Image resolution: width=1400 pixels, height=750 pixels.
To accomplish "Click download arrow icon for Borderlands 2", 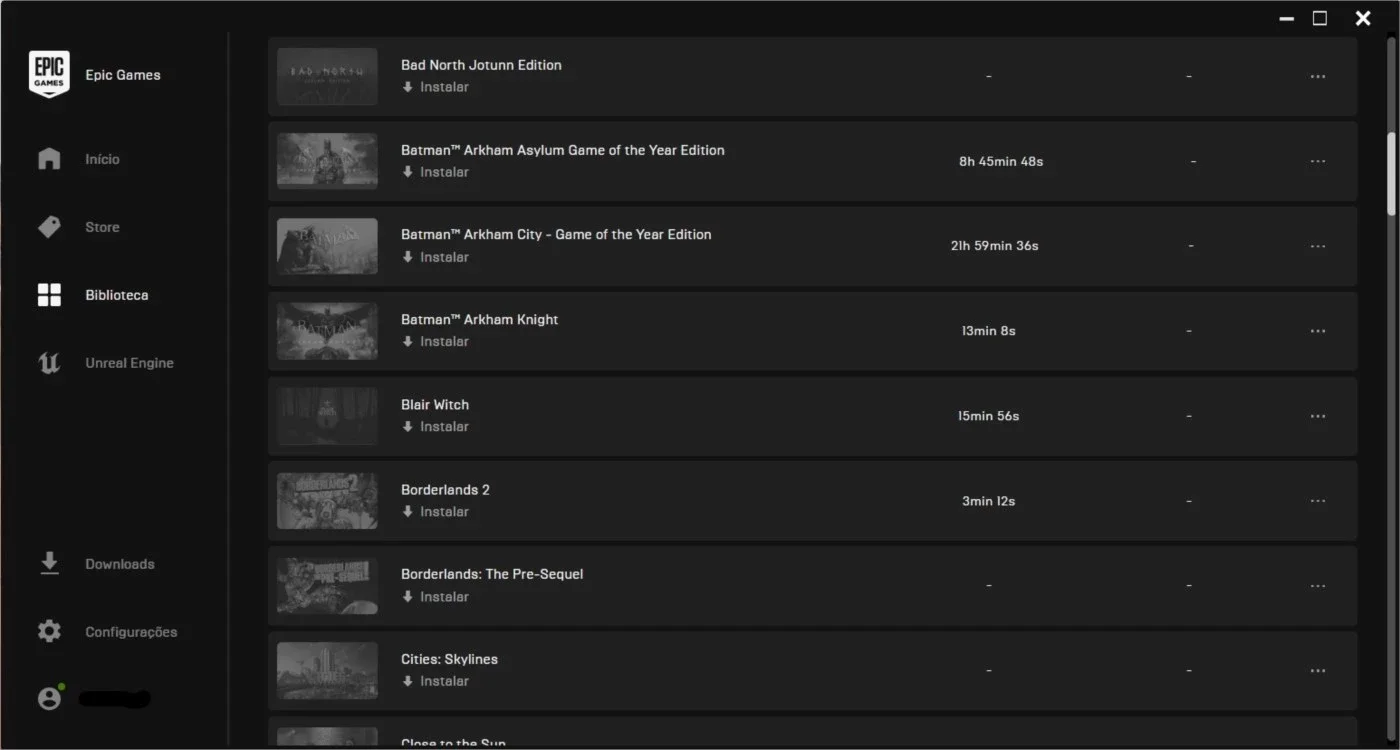I will [407, 511].
